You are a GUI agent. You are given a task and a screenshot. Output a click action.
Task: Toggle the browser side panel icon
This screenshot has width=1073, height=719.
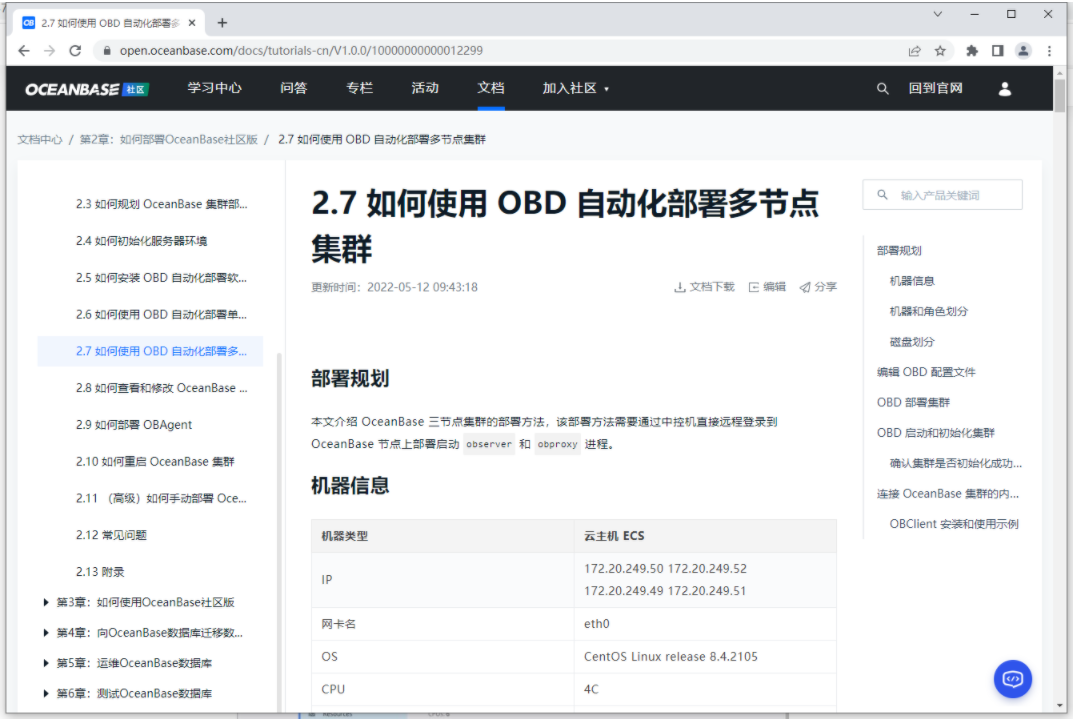pyautogui.click(x=998, y=51)
